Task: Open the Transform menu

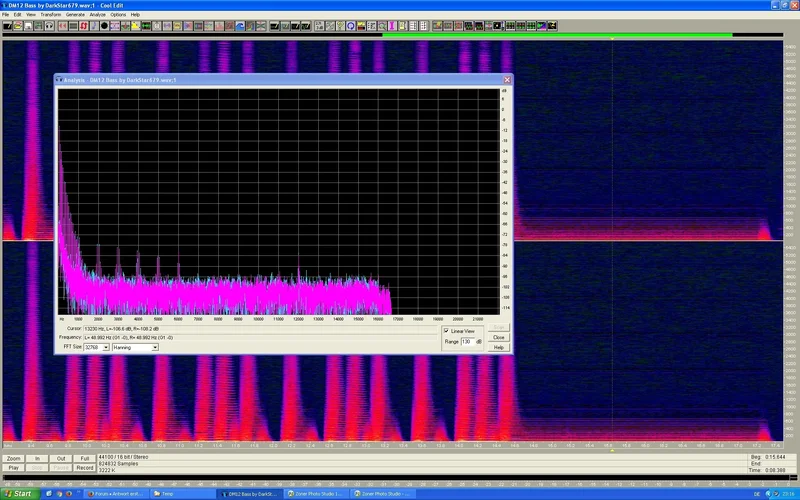Action: (50, 15)
